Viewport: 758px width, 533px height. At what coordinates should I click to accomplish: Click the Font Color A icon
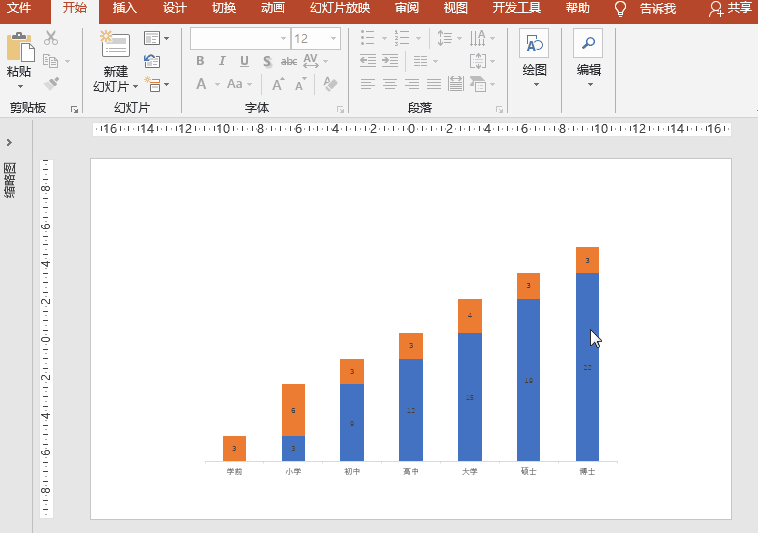tap(201, 84)
